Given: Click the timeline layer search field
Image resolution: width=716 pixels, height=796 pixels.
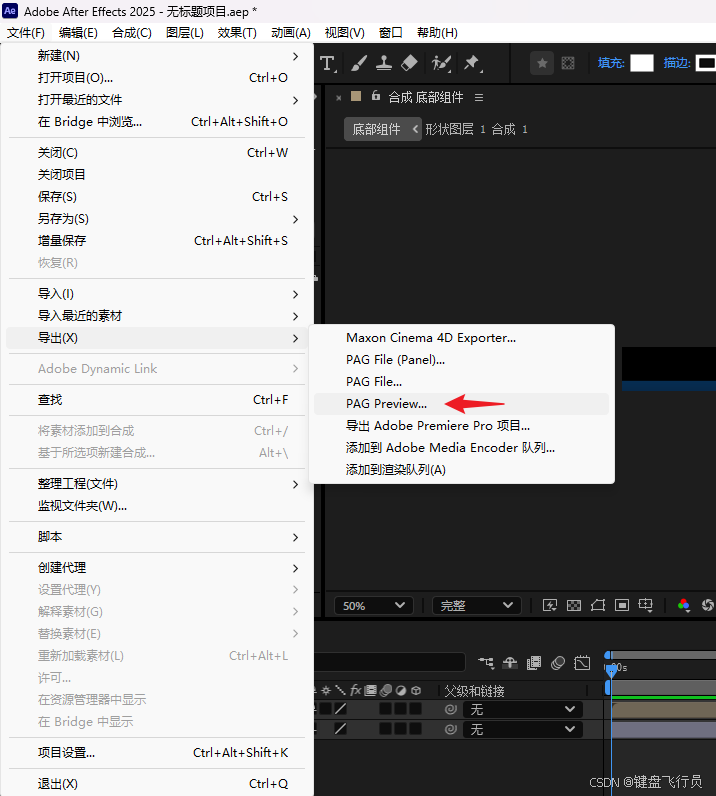Looking at the screenshot, I should (389, 662).
